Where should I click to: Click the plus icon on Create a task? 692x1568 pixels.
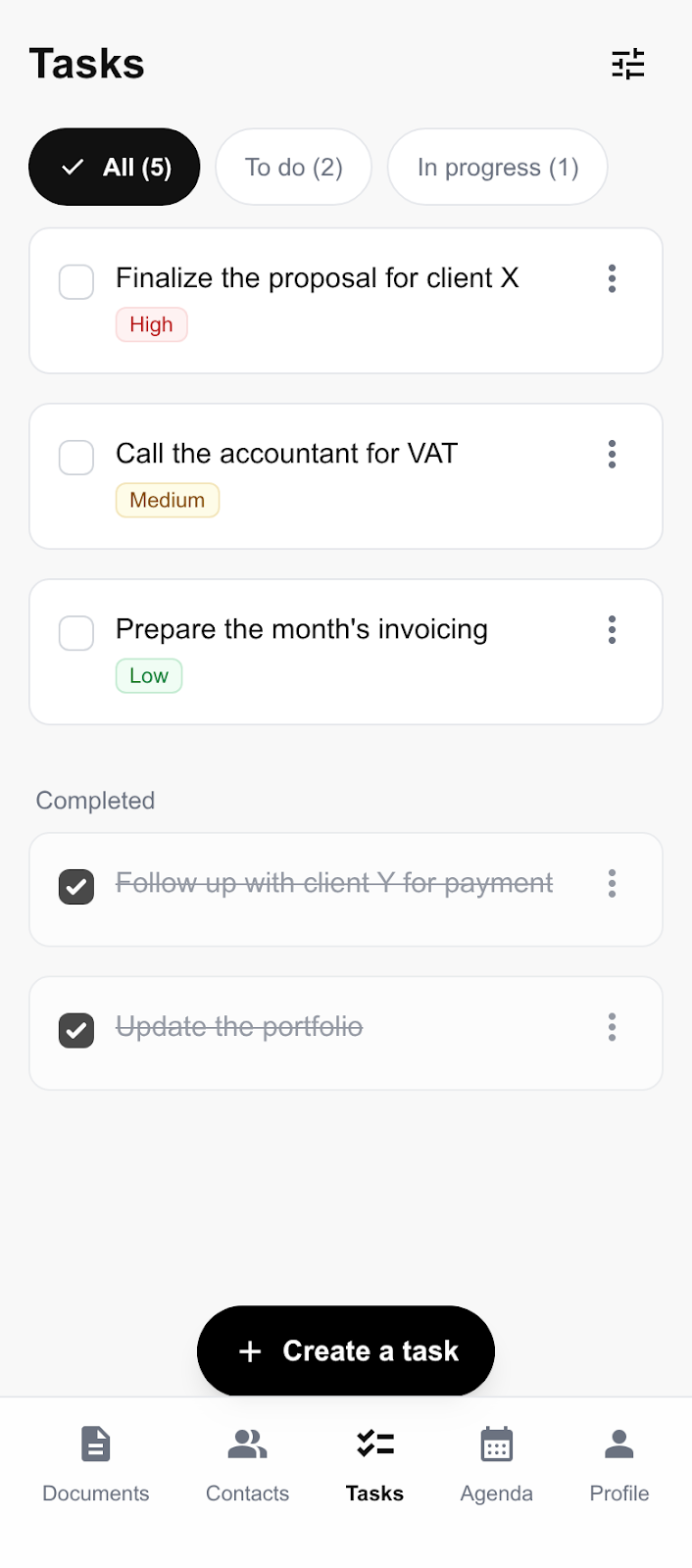pos(250,1350)
